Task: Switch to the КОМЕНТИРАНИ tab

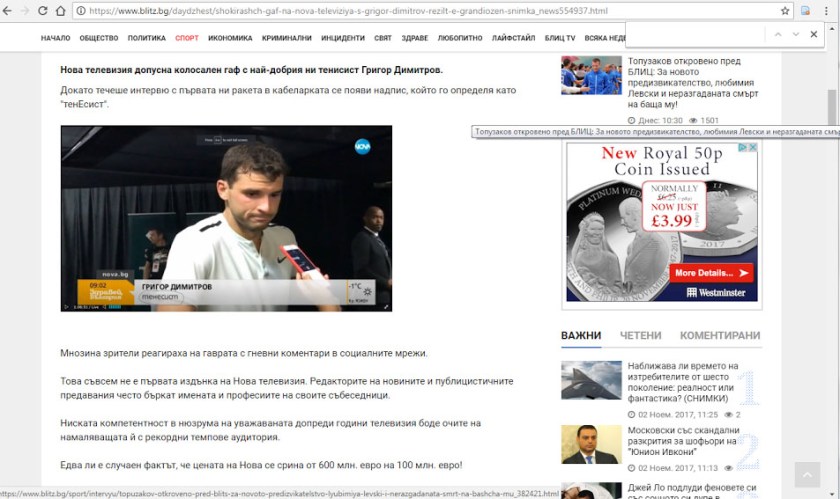Action: tap(720, 336)
